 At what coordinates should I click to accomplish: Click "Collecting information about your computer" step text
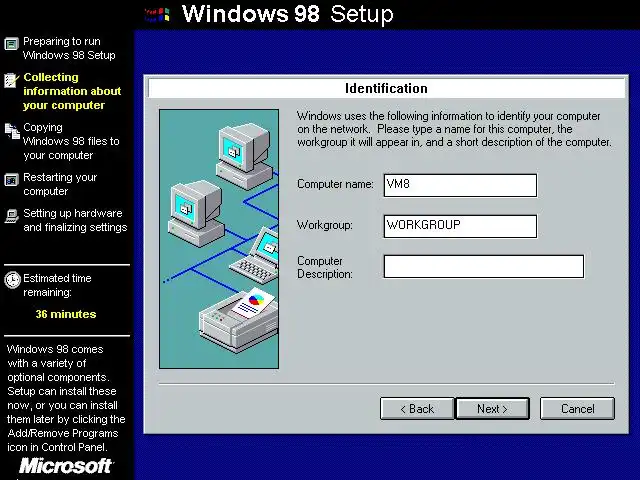72,91
